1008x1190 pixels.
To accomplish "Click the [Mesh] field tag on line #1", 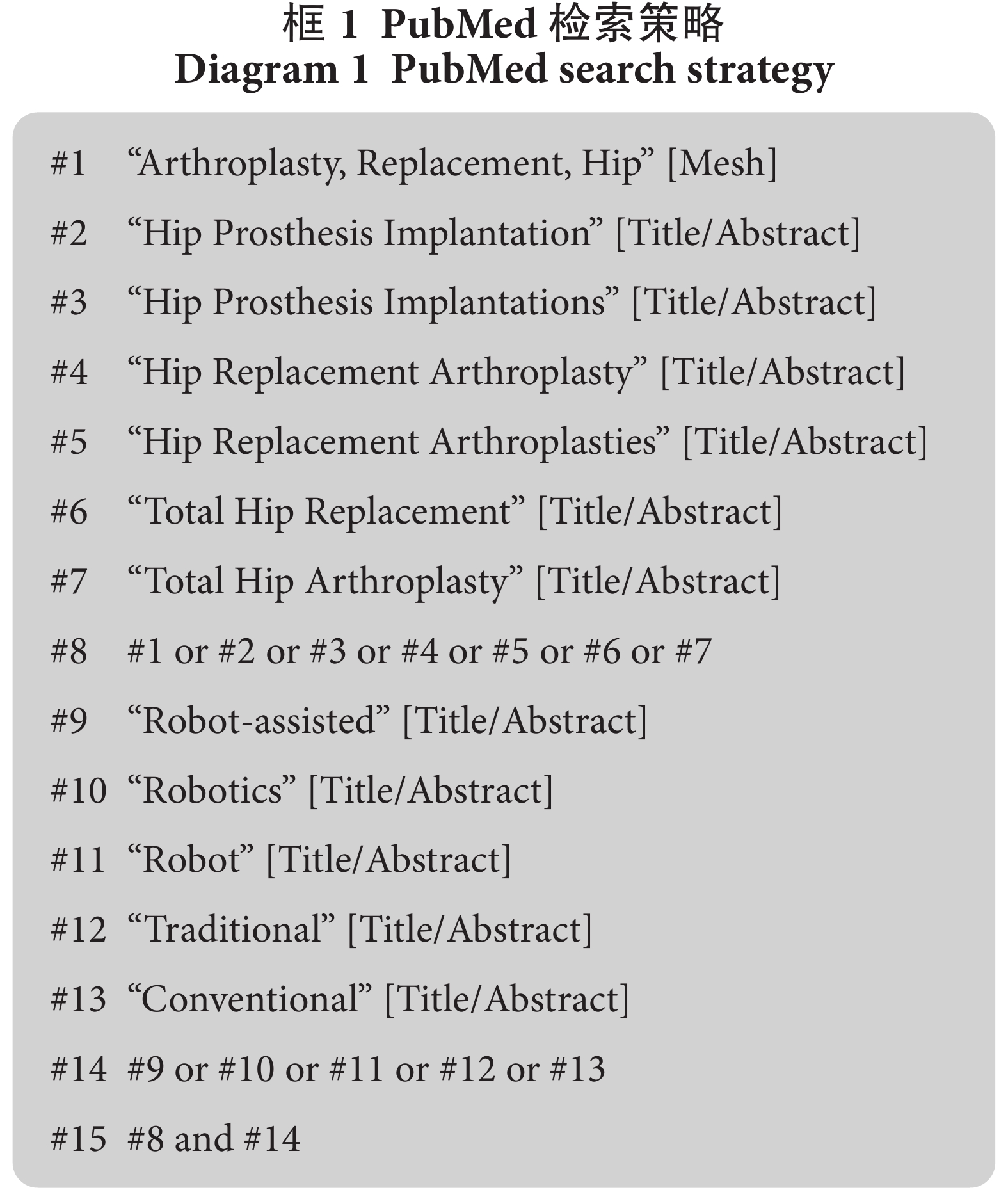I will (722, 164).
